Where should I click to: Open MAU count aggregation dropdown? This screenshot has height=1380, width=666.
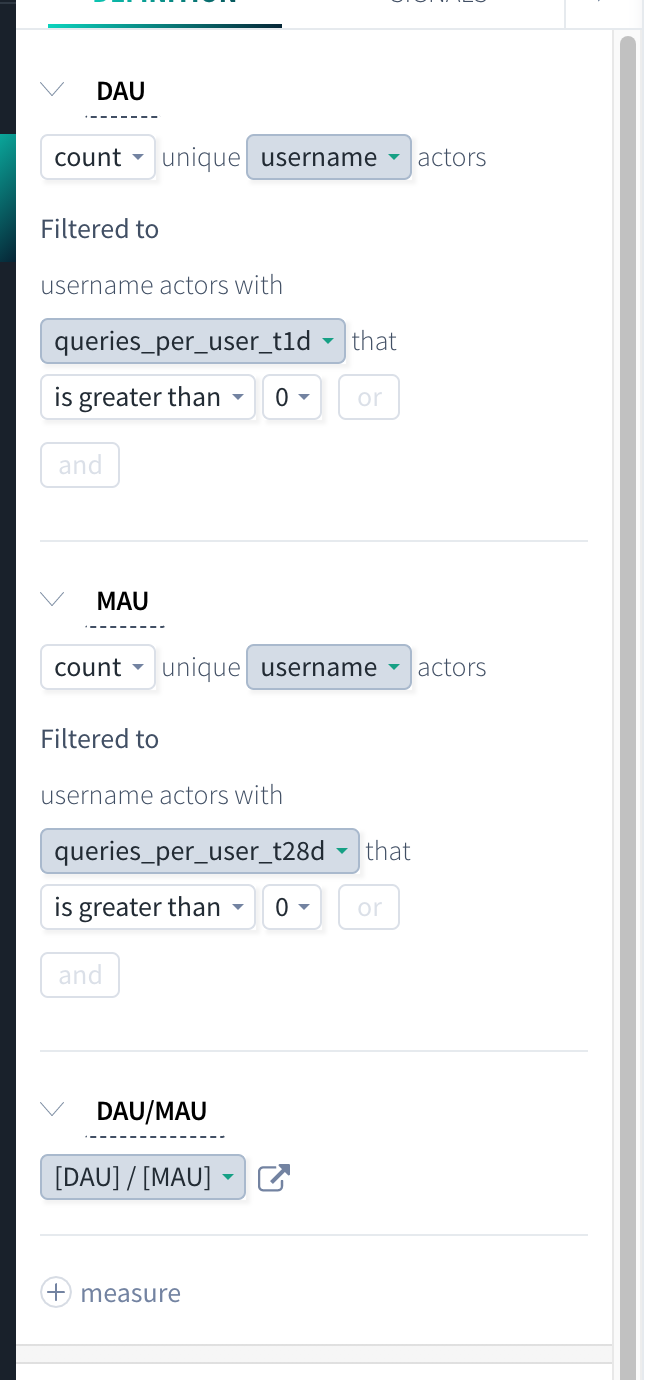tap(98, 667)
